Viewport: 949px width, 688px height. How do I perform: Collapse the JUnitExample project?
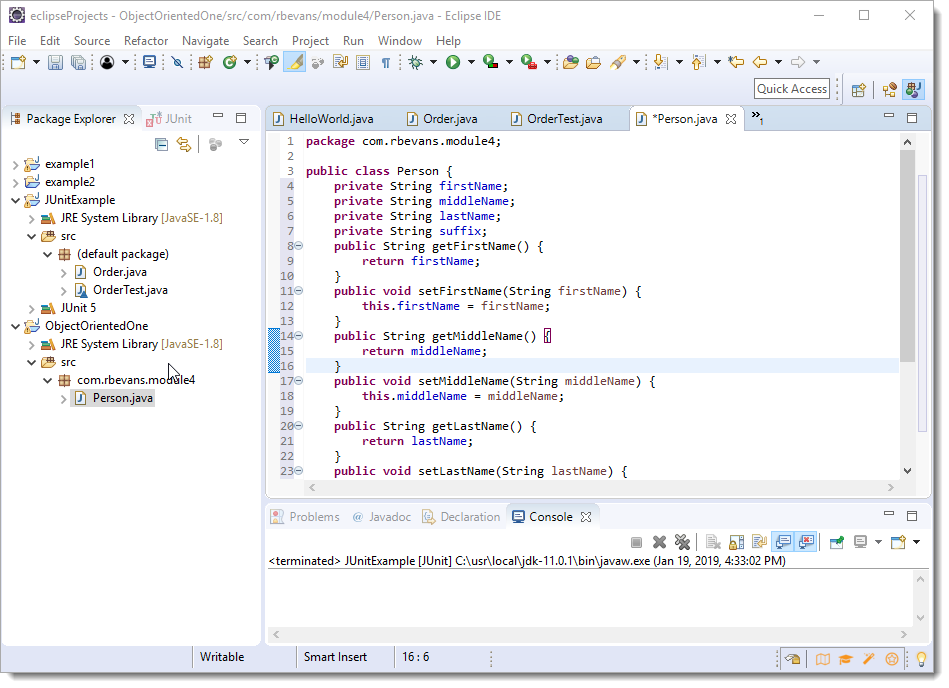pyautogui.click(x=16, y=201)
